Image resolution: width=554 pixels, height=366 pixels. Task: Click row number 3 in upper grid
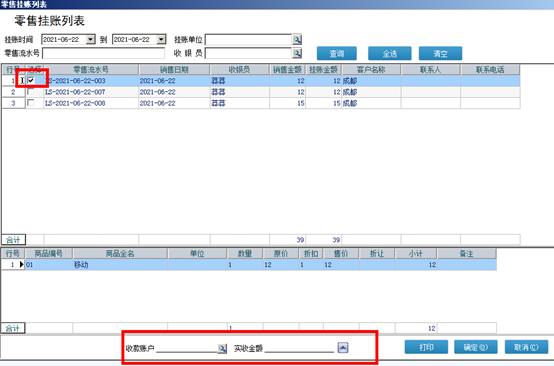pos(13,103)
